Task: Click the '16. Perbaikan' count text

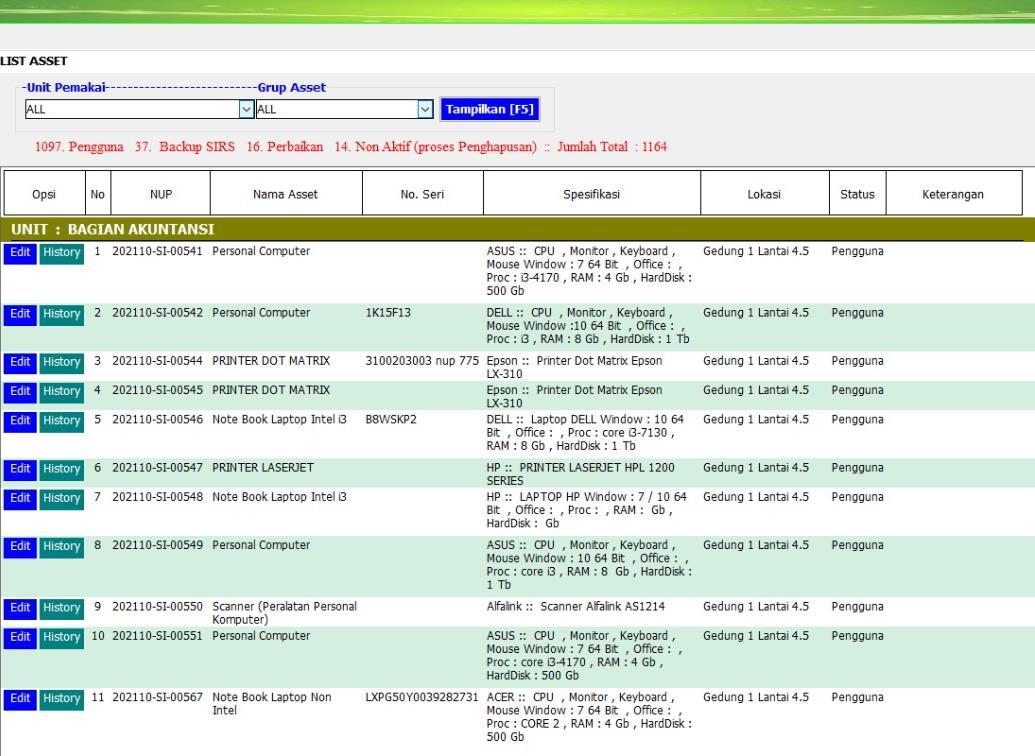Action: (x=284, y=147)
